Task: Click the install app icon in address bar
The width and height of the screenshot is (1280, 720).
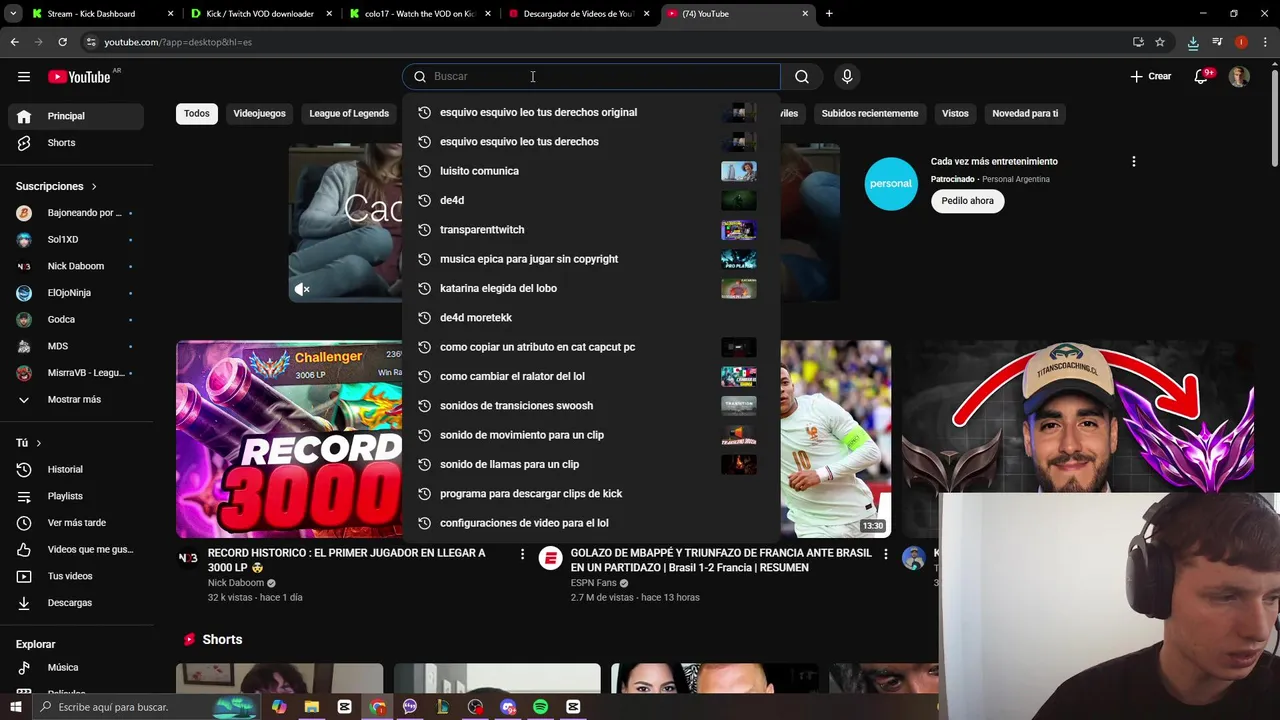Action: pos(1138,42)
